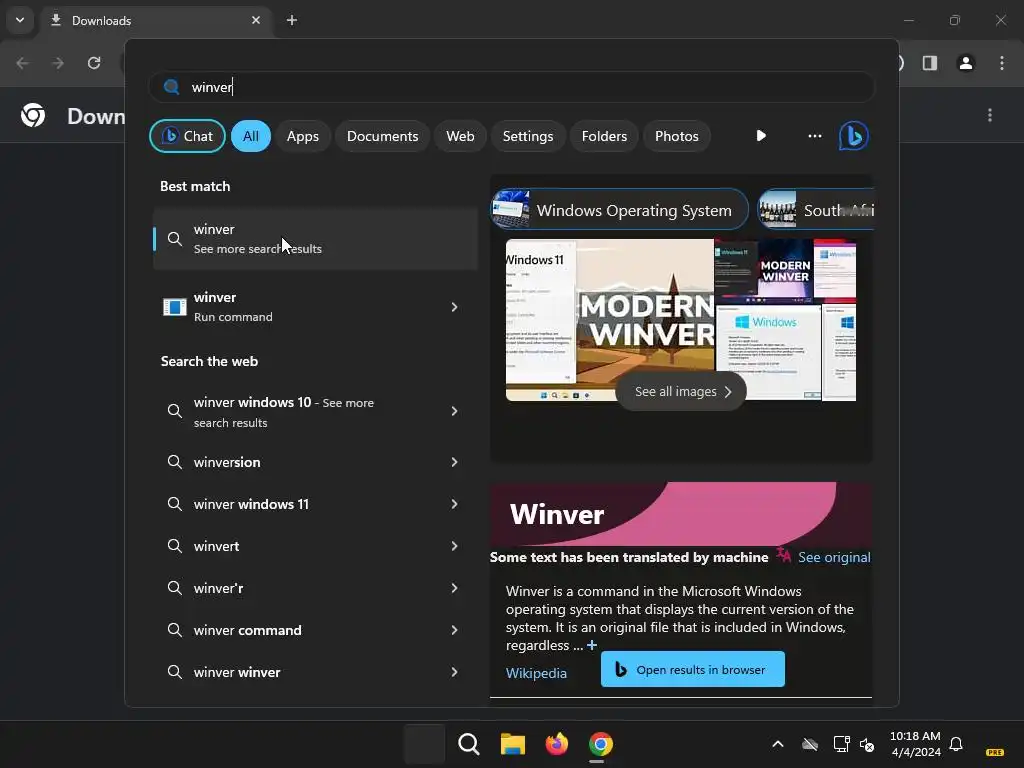Viewport: 1024px width, 768px height.
Task: Switch to the Web filter
Action: click(460, 136)
